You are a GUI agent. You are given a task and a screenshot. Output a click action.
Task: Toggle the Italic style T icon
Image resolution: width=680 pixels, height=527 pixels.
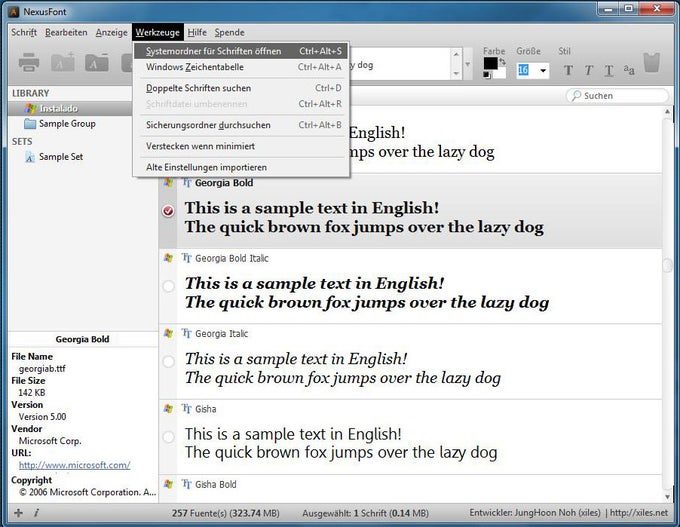(588, 70)
